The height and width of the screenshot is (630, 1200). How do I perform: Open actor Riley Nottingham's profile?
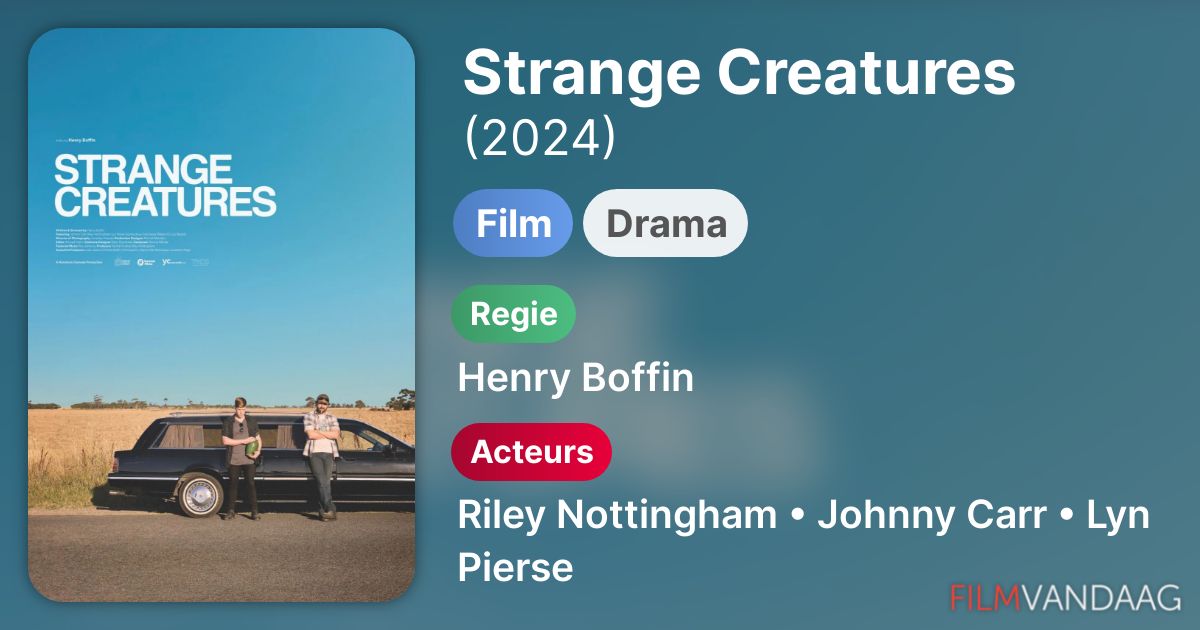pos(617,515)
